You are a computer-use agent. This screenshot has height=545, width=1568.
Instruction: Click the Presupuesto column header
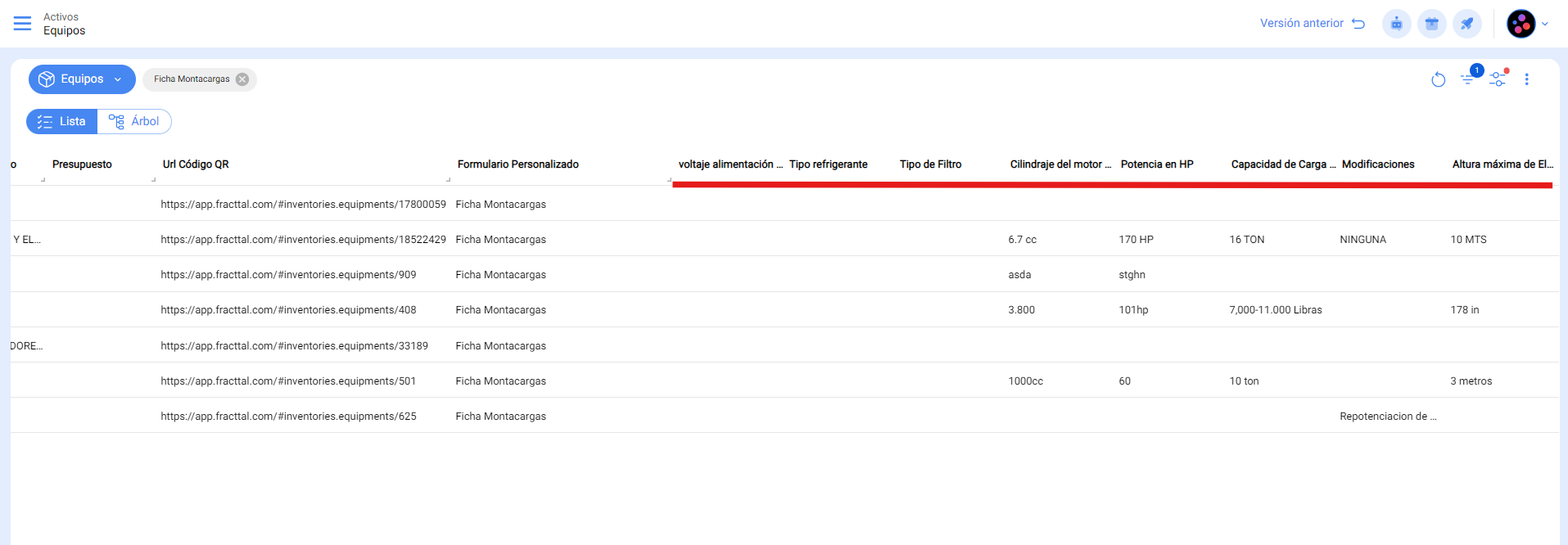82,164
